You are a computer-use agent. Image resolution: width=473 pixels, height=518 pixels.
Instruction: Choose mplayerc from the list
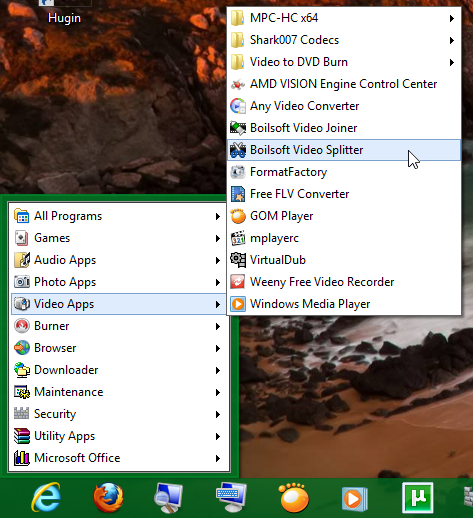point(344,238)
